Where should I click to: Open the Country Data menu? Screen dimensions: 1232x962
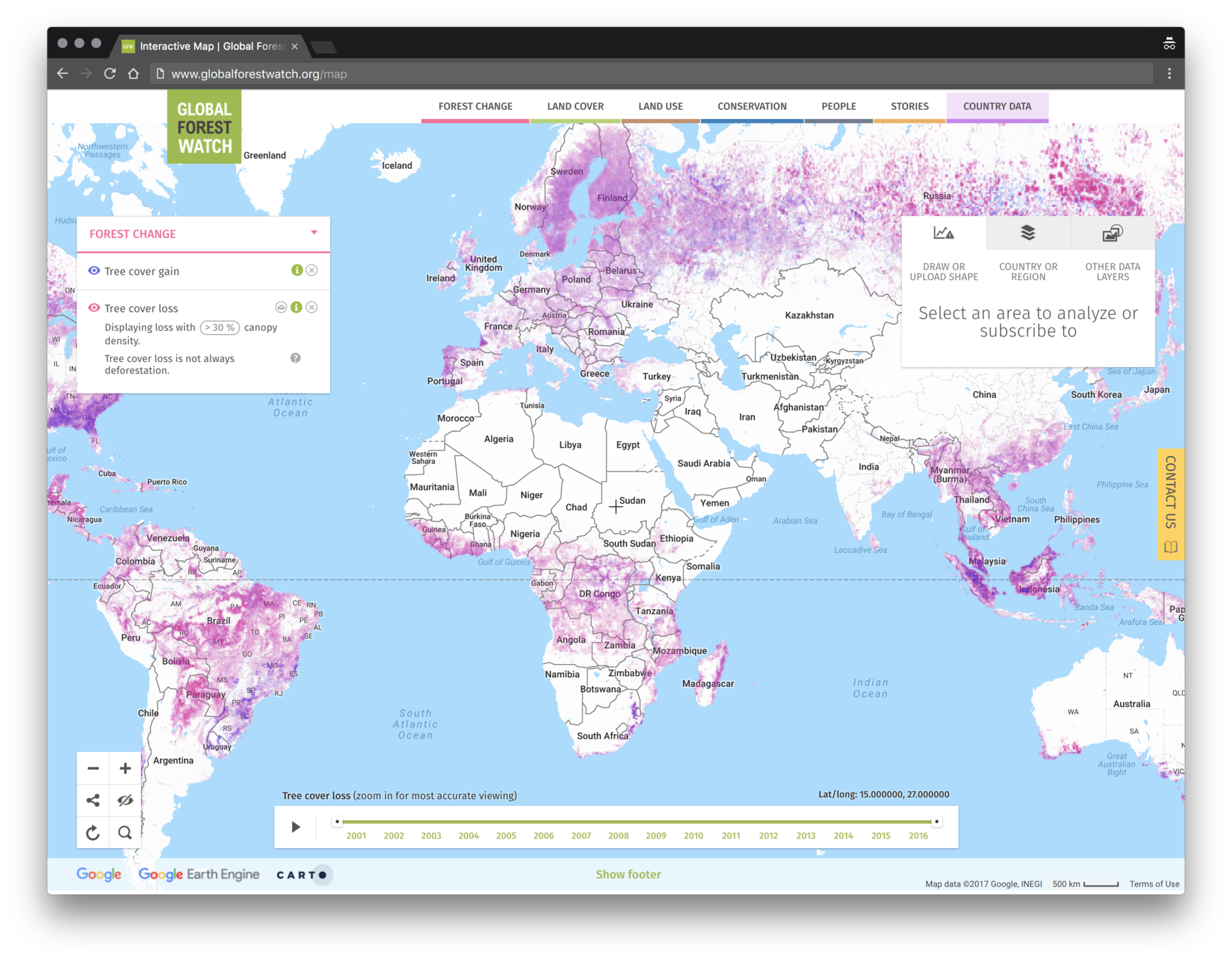point(997,107)
